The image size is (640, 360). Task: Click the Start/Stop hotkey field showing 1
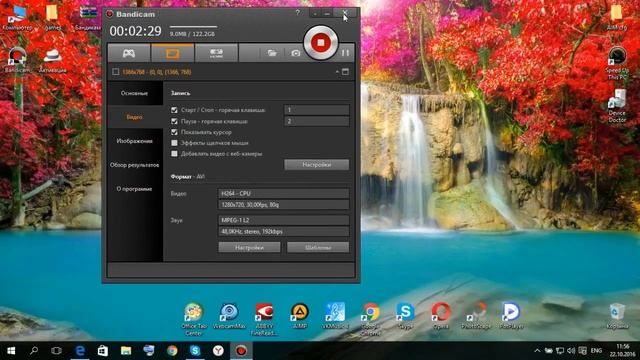click(x=317, y=110)
